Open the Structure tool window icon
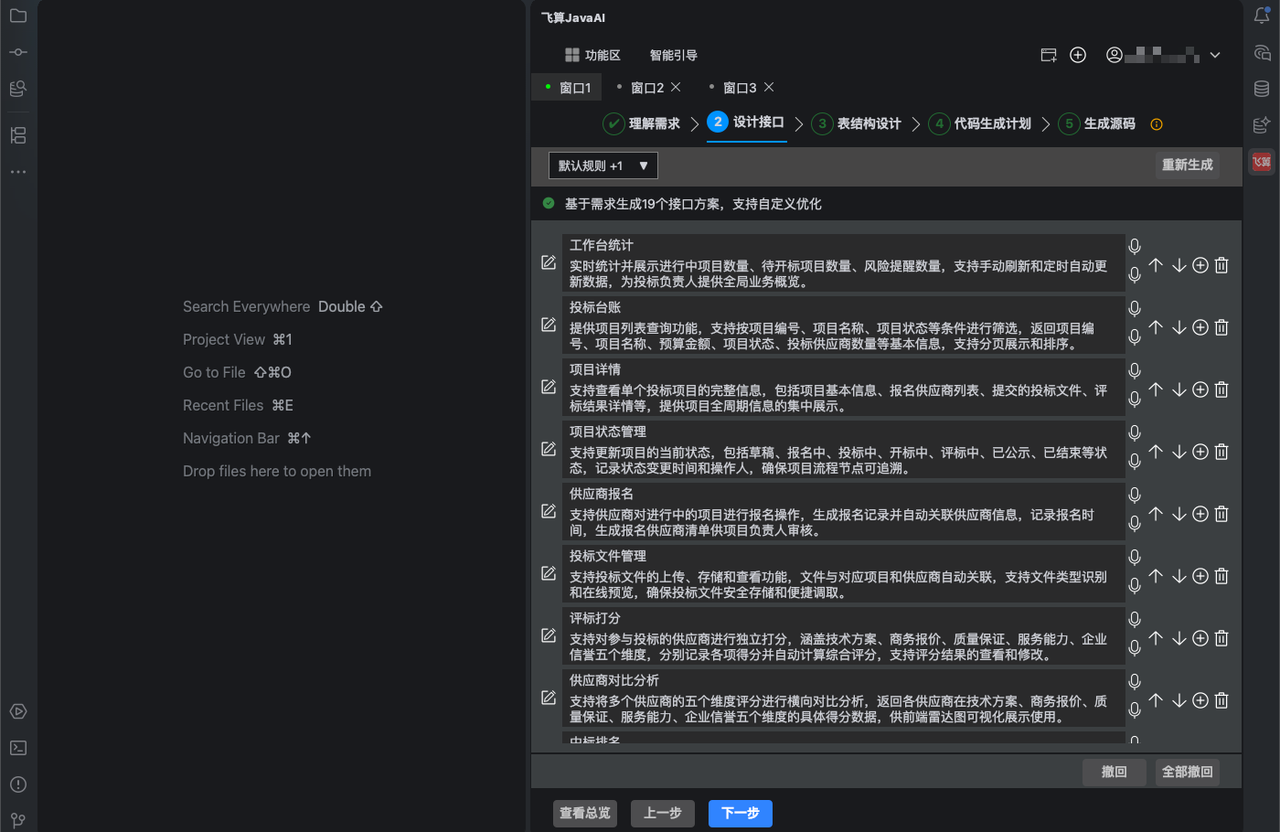The width and height of the screenshot is (1280, 832). pyautogui.click(x=18, y=135)
